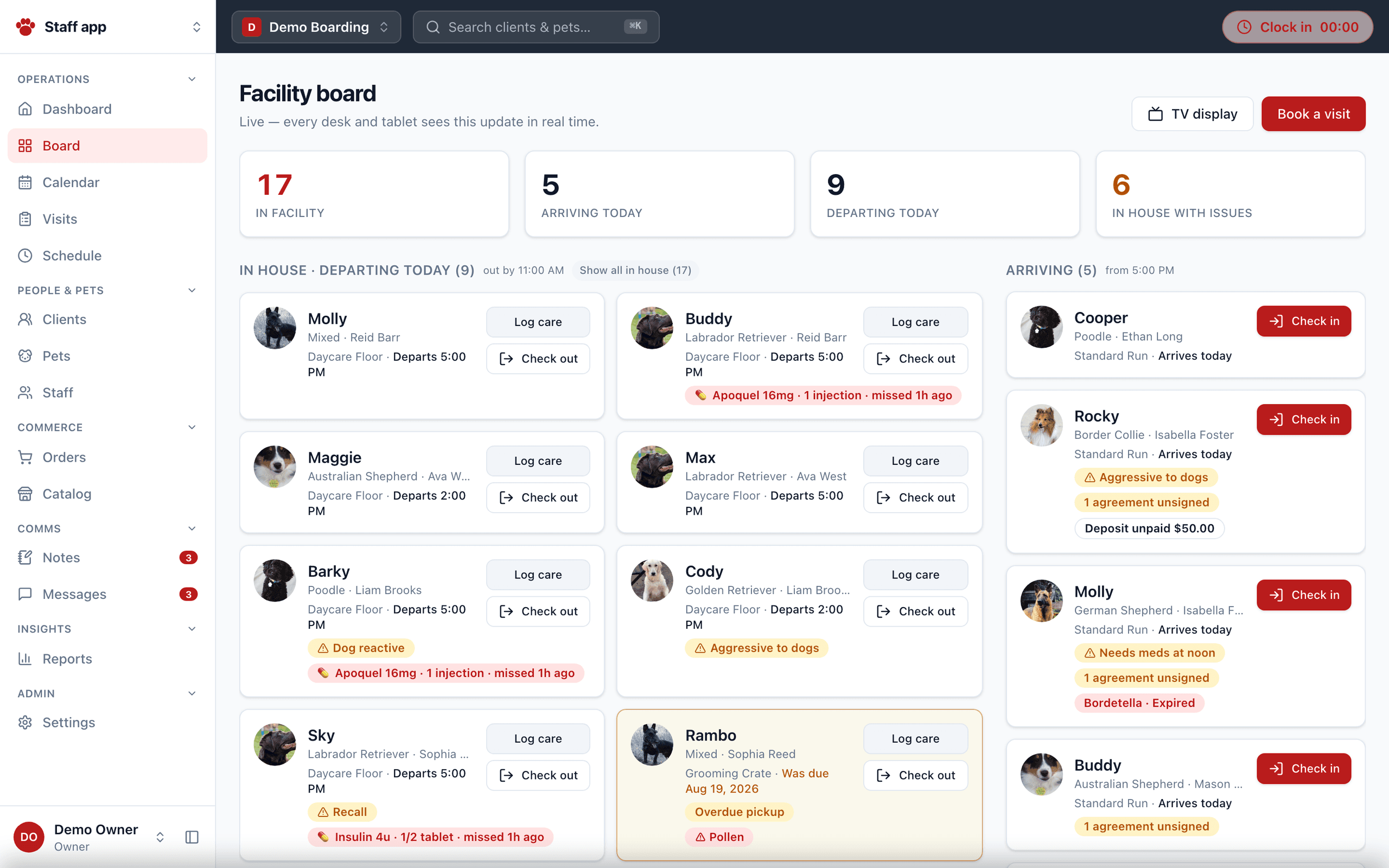Collapse the Insights section

coord(192,629)
